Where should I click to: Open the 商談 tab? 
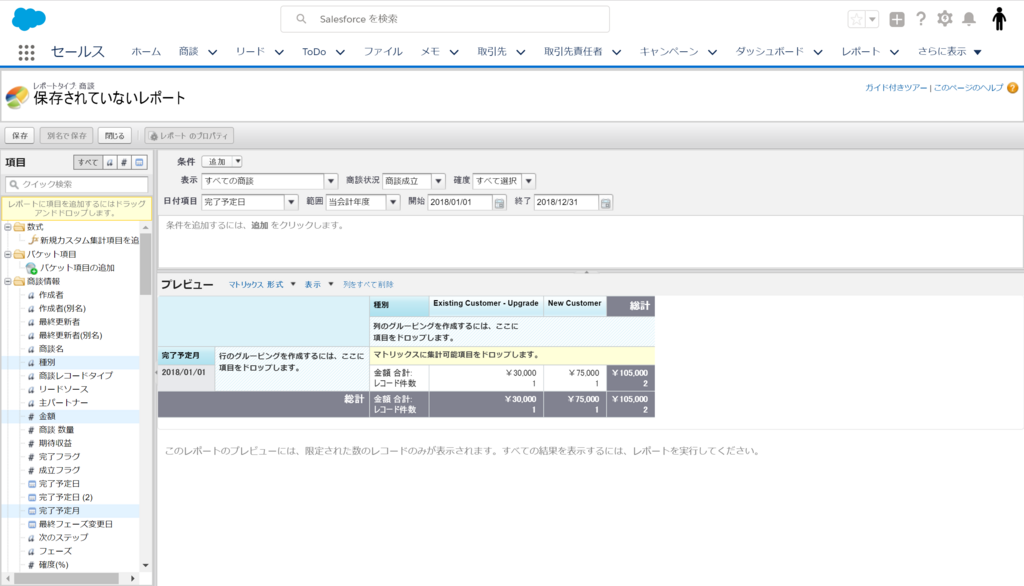pyautogui.click(x=189, y=52)
